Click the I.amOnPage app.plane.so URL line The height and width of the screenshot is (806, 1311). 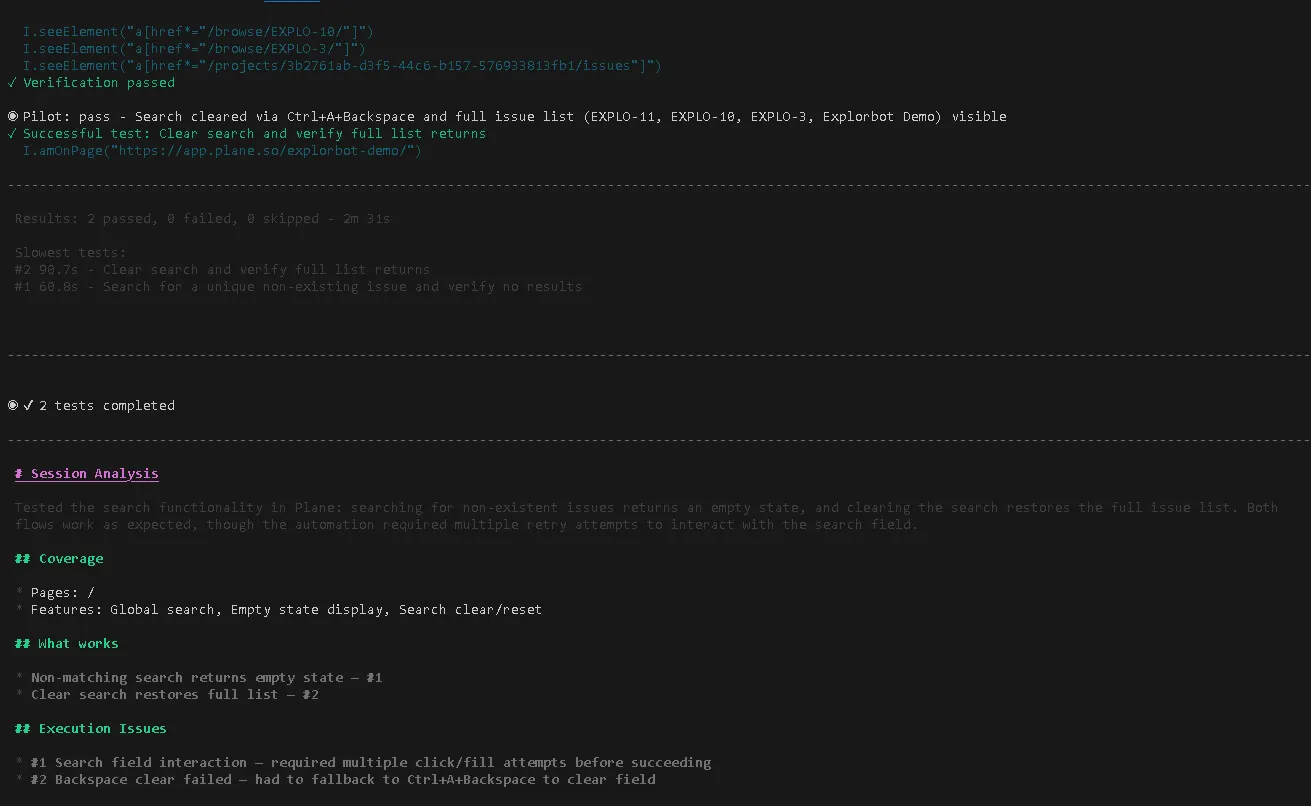tap(222, 151)
